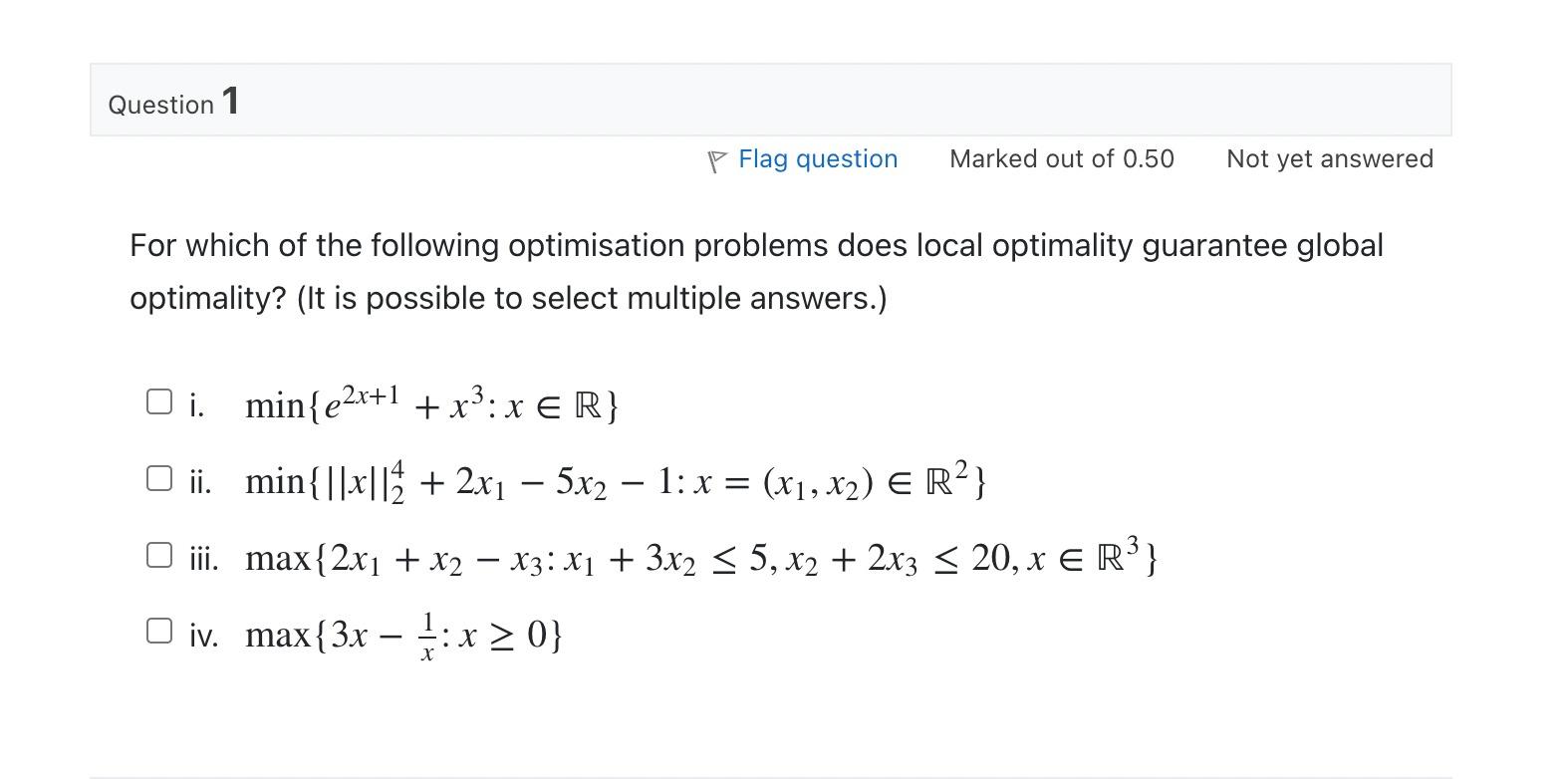
Task: Check the option iii checkbox
Action: [x=159, y=554]
